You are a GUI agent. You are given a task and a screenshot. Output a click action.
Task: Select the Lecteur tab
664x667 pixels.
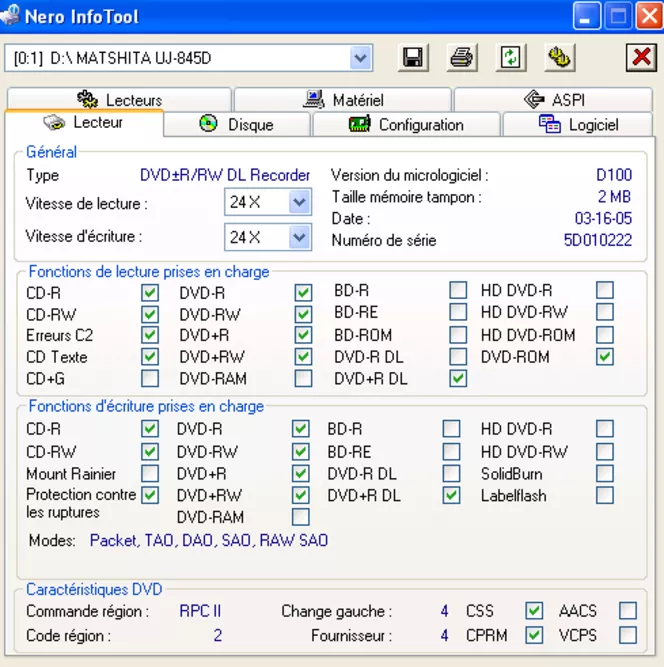click(84, 123)
